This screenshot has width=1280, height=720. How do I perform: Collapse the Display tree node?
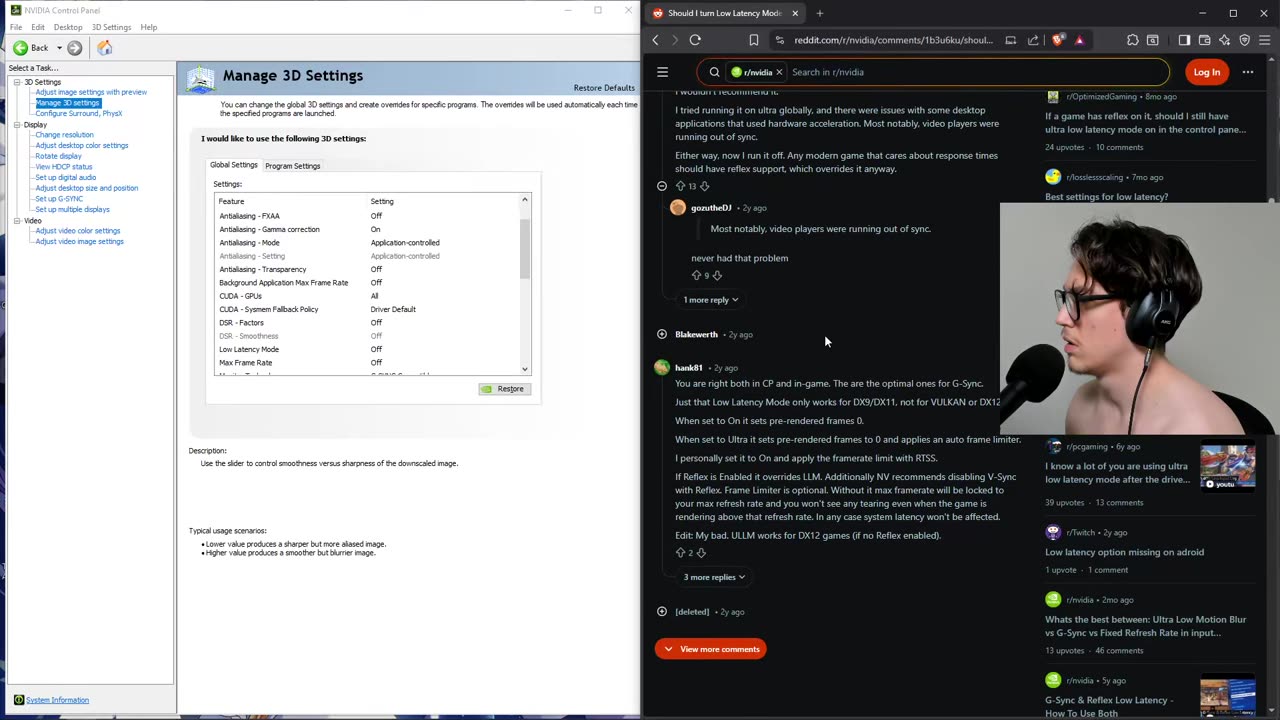[17, 125]
